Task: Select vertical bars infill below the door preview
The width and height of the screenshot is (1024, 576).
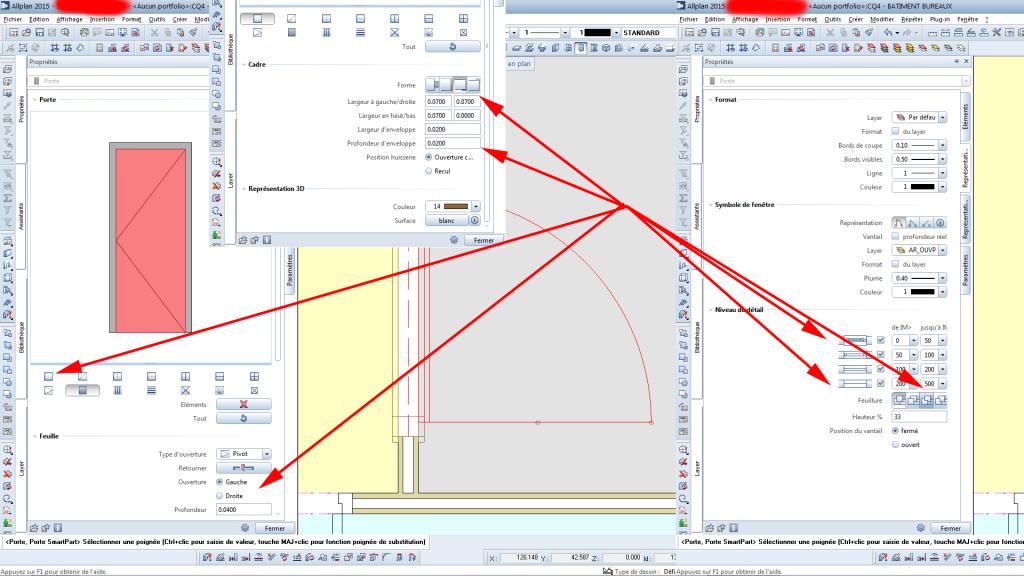Action: [117, 391]
